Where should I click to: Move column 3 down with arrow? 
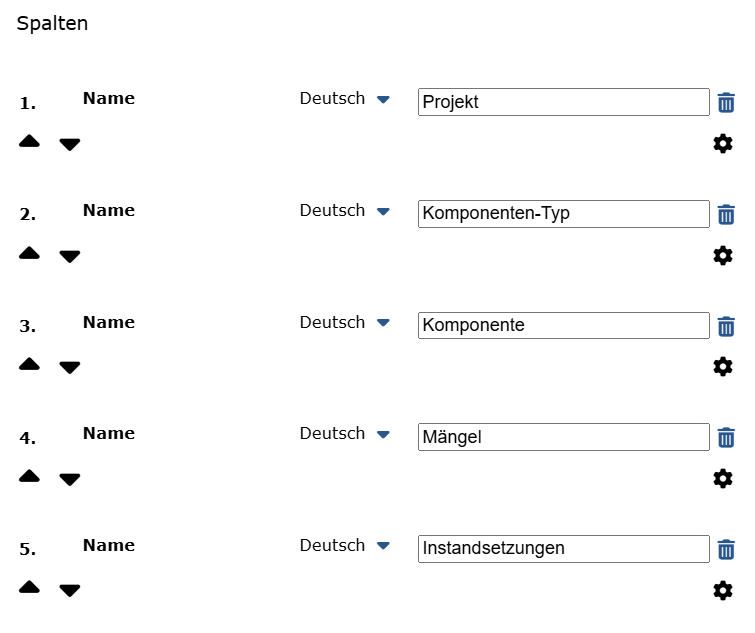(x=70, y=367)
